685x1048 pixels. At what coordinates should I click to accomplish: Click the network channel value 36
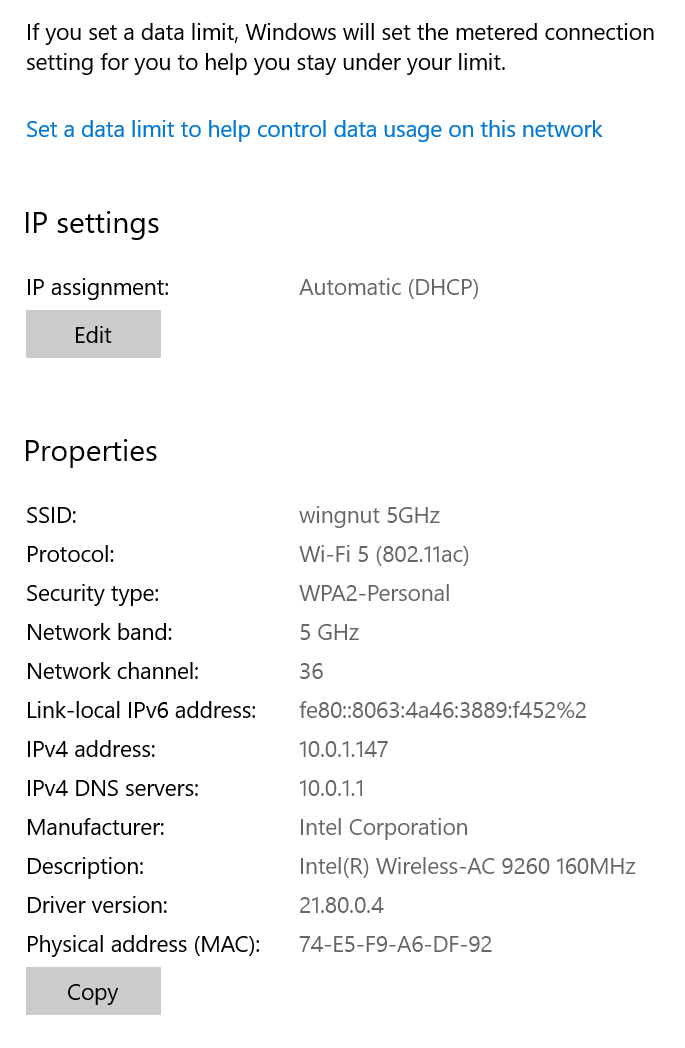coord(311,671)
